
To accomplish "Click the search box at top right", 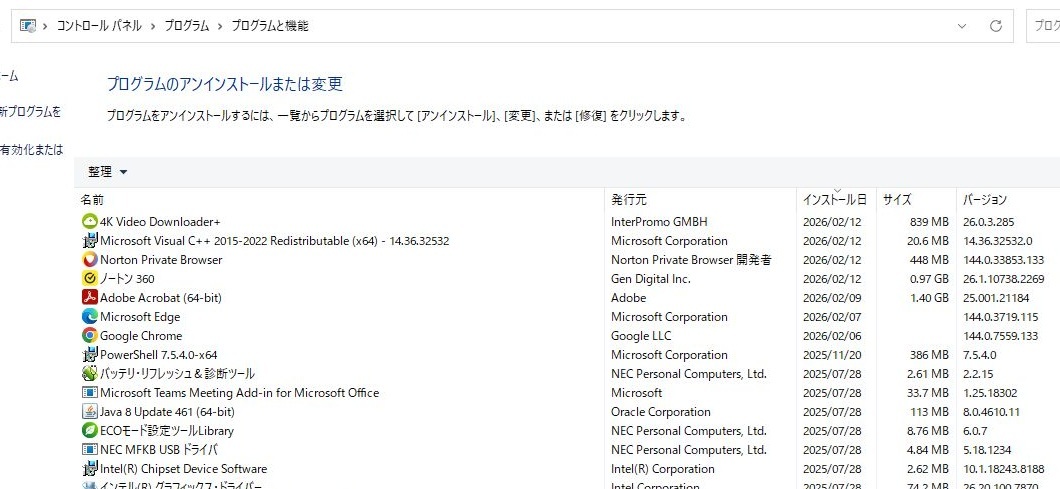I will [1045, 26].
